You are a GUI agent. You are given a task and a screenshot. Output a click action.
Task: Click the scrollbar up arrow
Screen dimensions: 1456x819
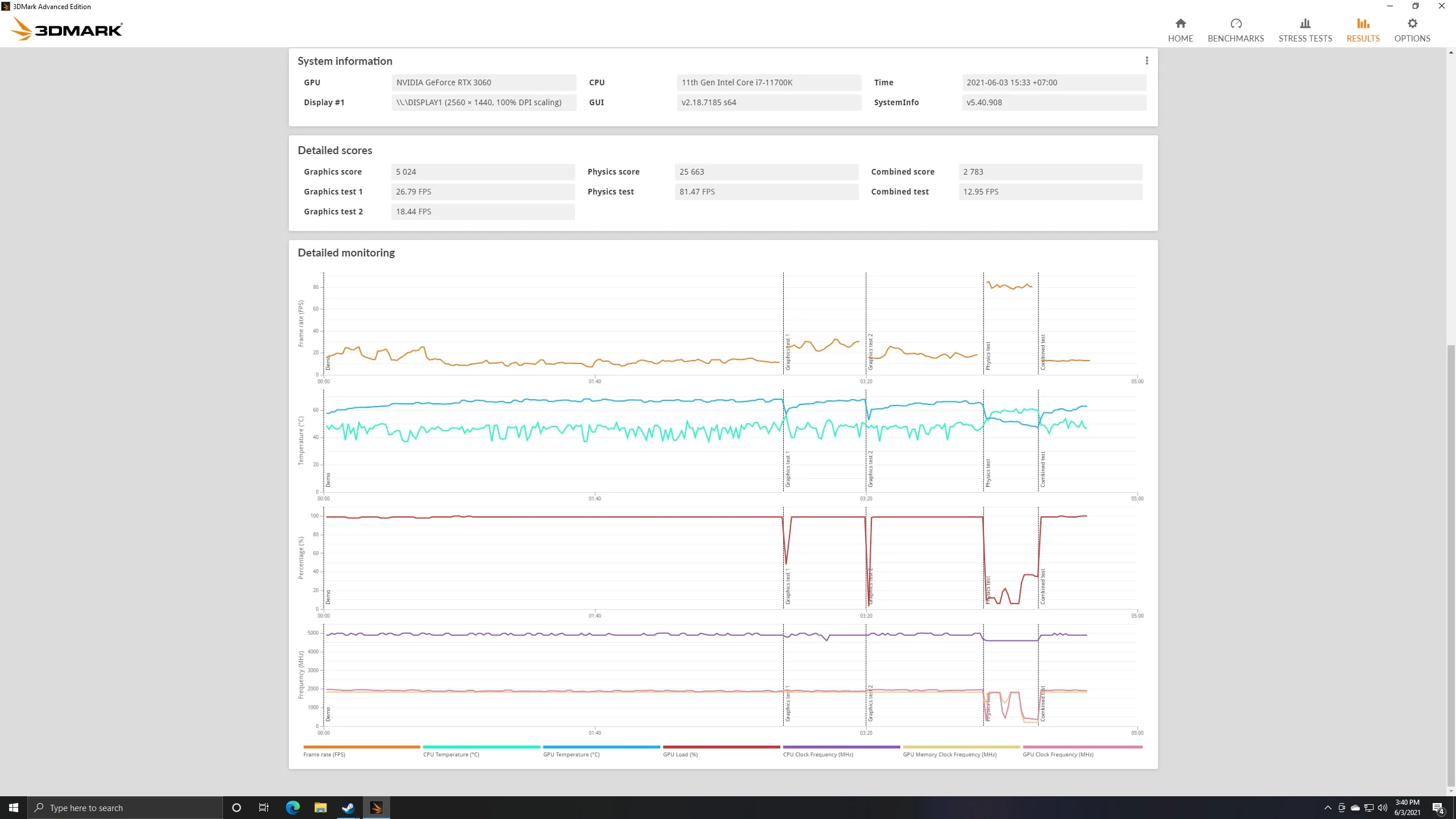[x=1451, y=52]
